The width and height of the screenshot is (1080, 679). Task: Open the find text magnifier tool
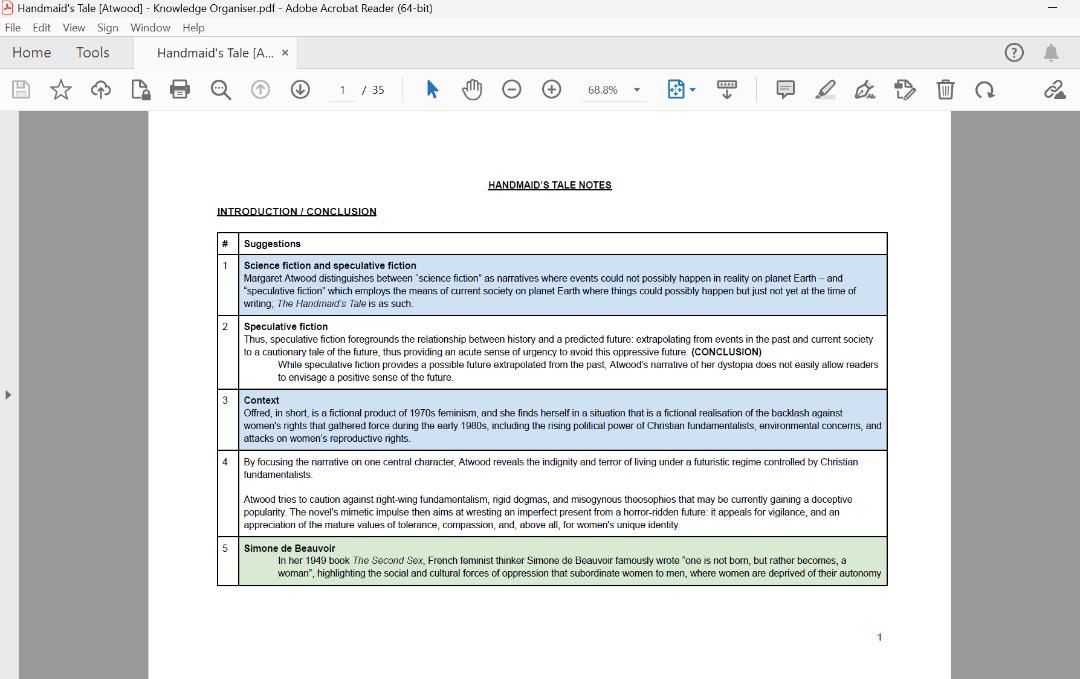point(221,90)
